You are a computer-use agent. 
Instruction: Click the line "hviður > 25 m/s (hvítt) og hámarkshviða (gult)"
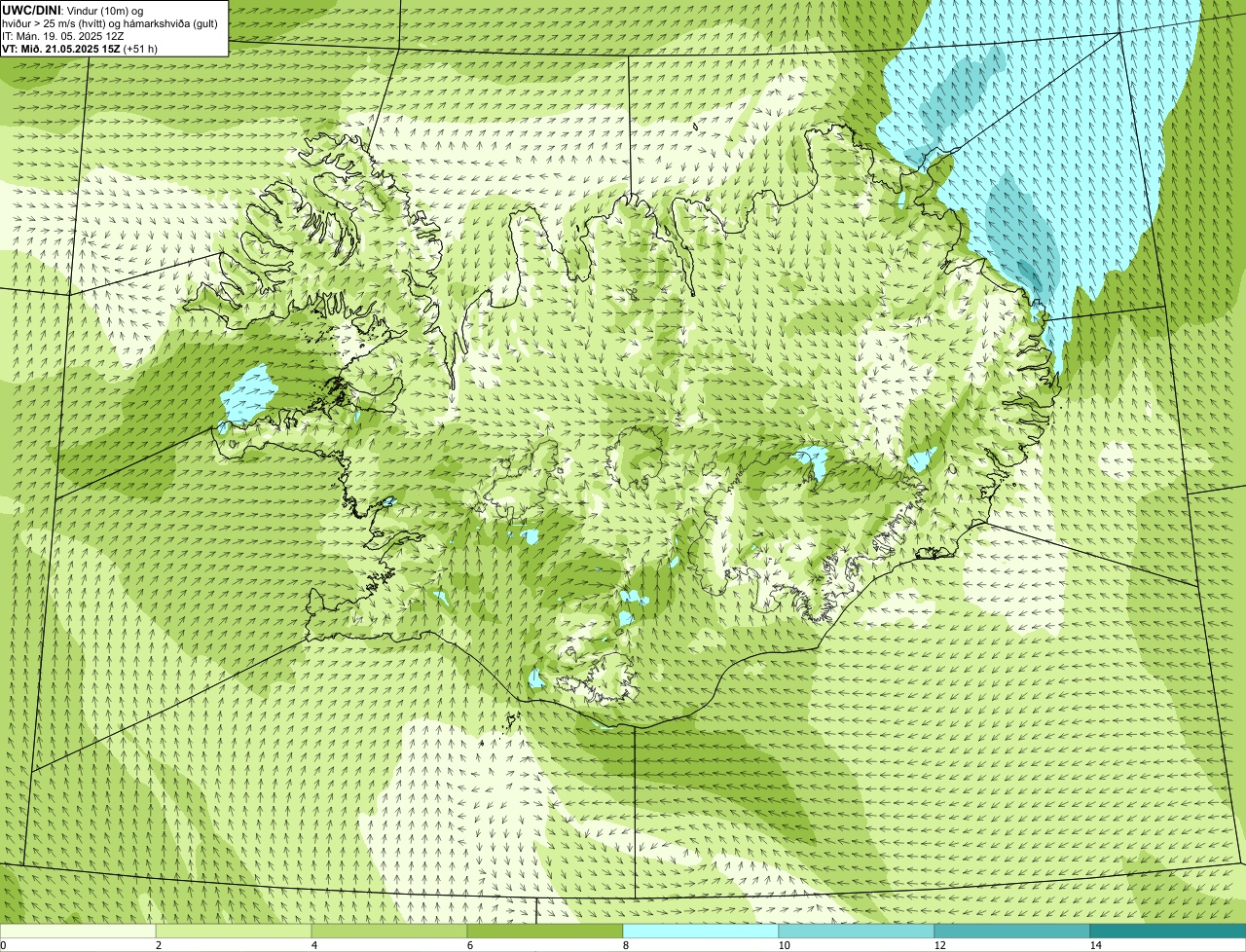[x=110, y=22]
